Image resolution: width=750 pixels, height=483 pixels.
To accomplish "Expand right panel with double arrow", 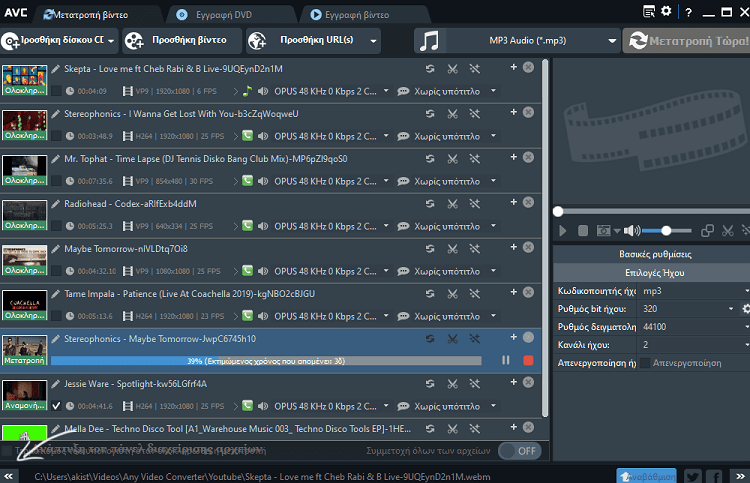I will tap(740, 476).
